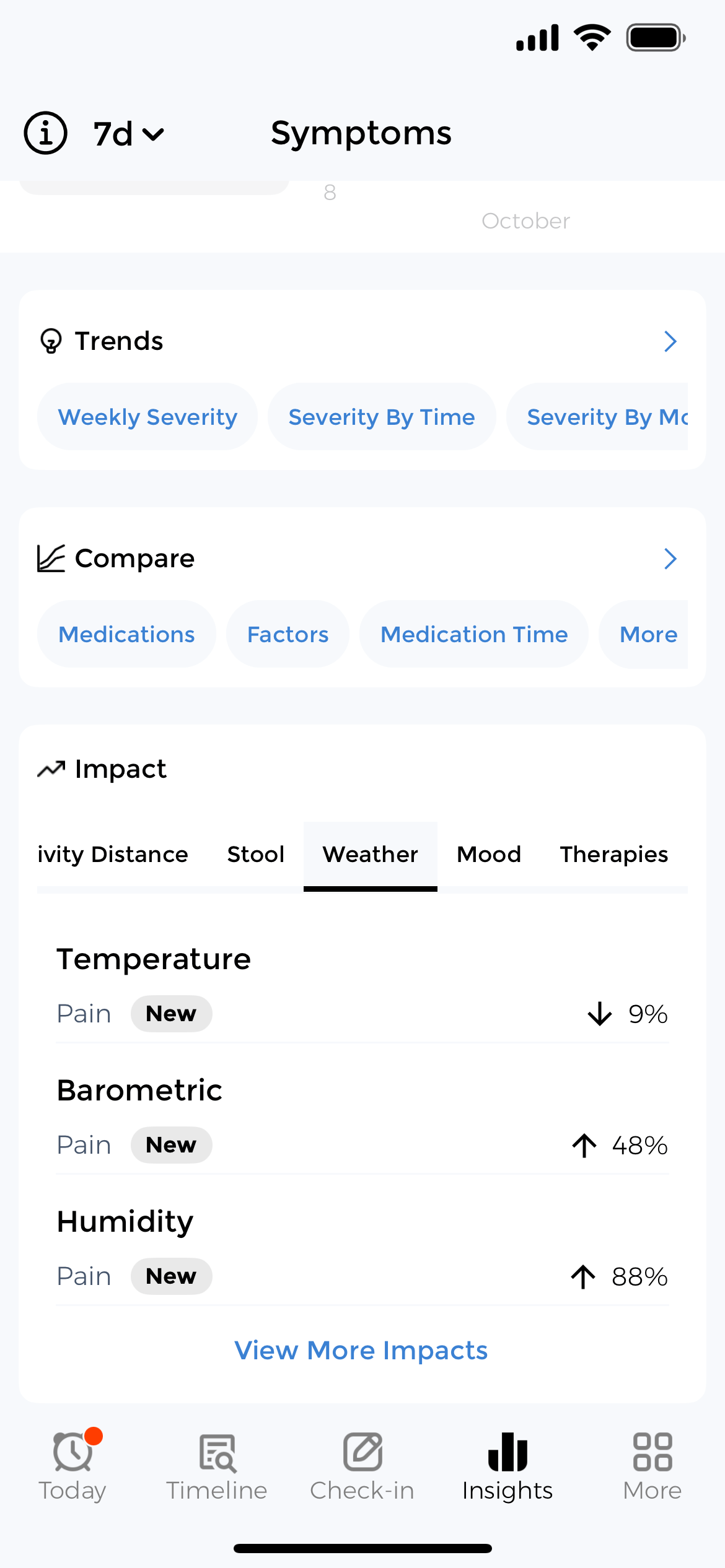The width and height of the screenshot is (725, 1568).
Task: Open the More grid icon
Action: pyautogui.click(x=652, y=1452)
